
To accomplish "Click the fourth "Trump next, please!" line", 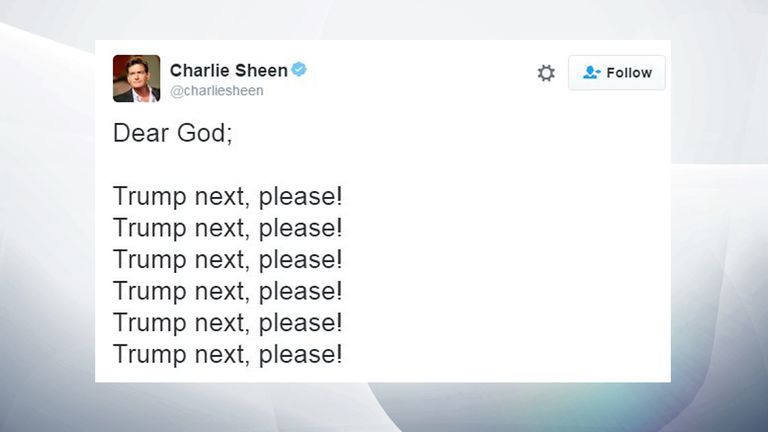I will click(228, 291).
